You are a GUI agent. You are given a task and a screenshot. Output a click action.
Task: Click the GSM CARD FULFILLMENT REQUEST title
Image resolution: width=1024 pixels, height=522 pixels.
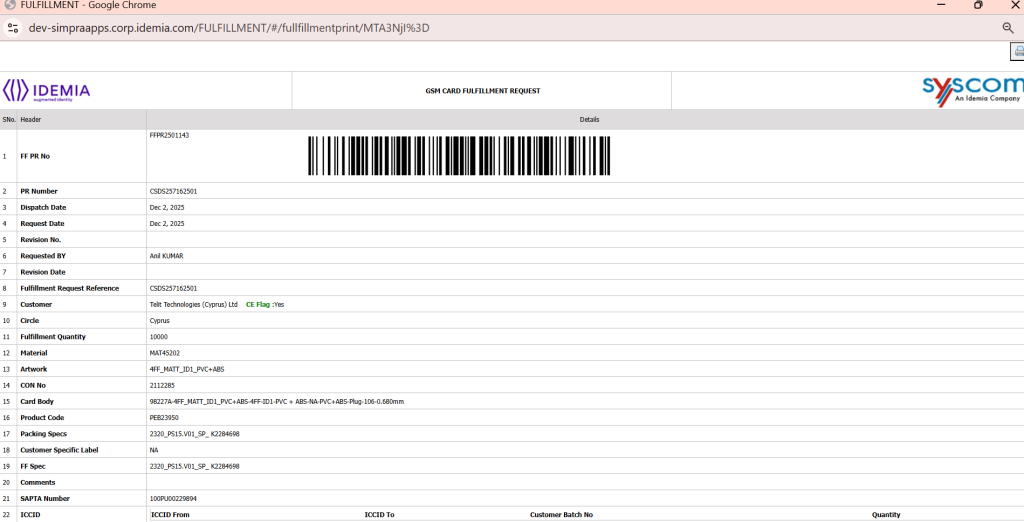point(482,91)
